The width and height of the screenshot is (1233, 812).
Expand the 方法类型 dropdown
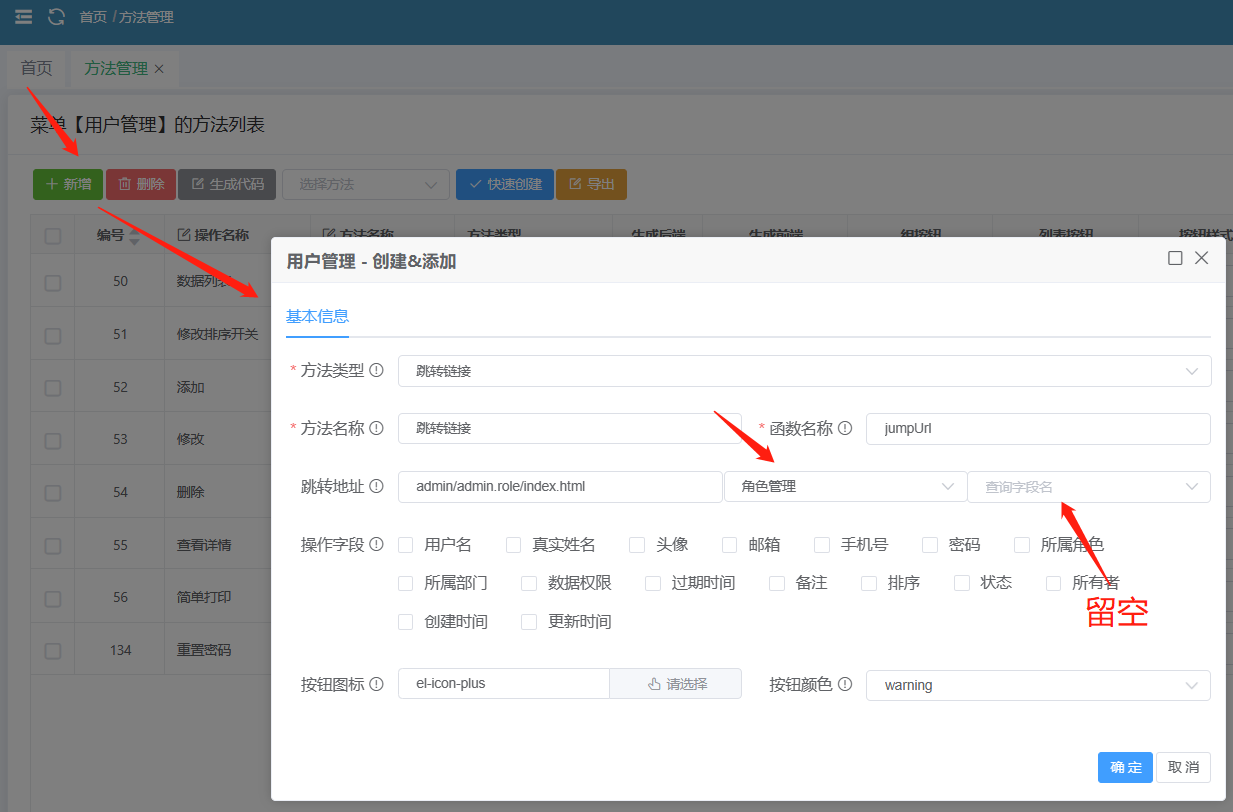click(804, 371)
